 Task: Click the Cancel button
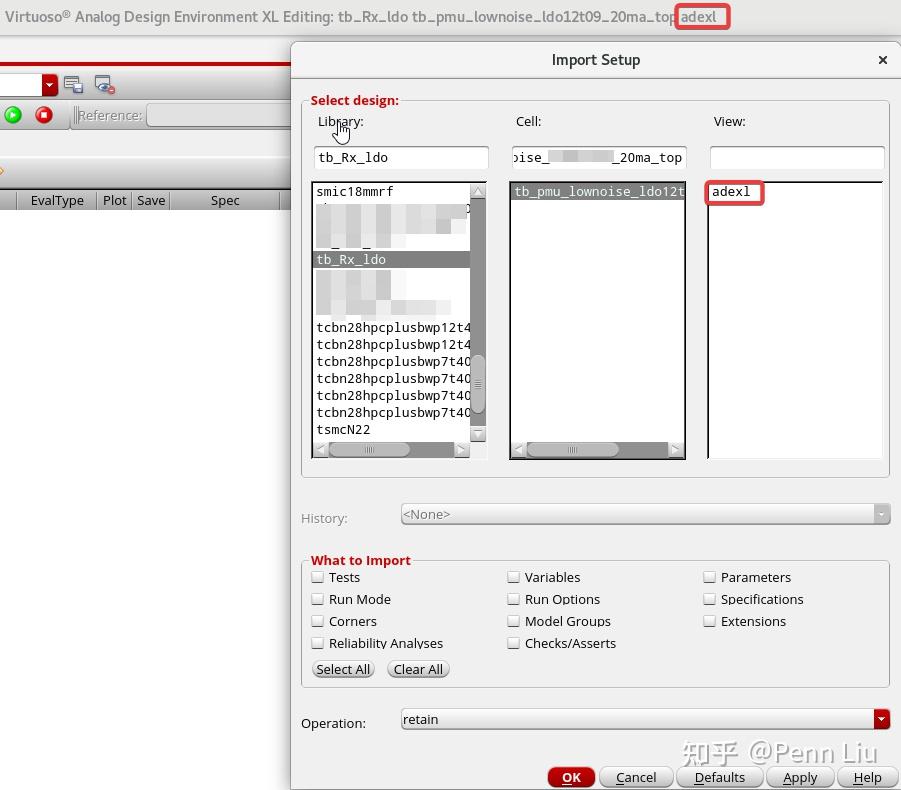click(636, 777)
